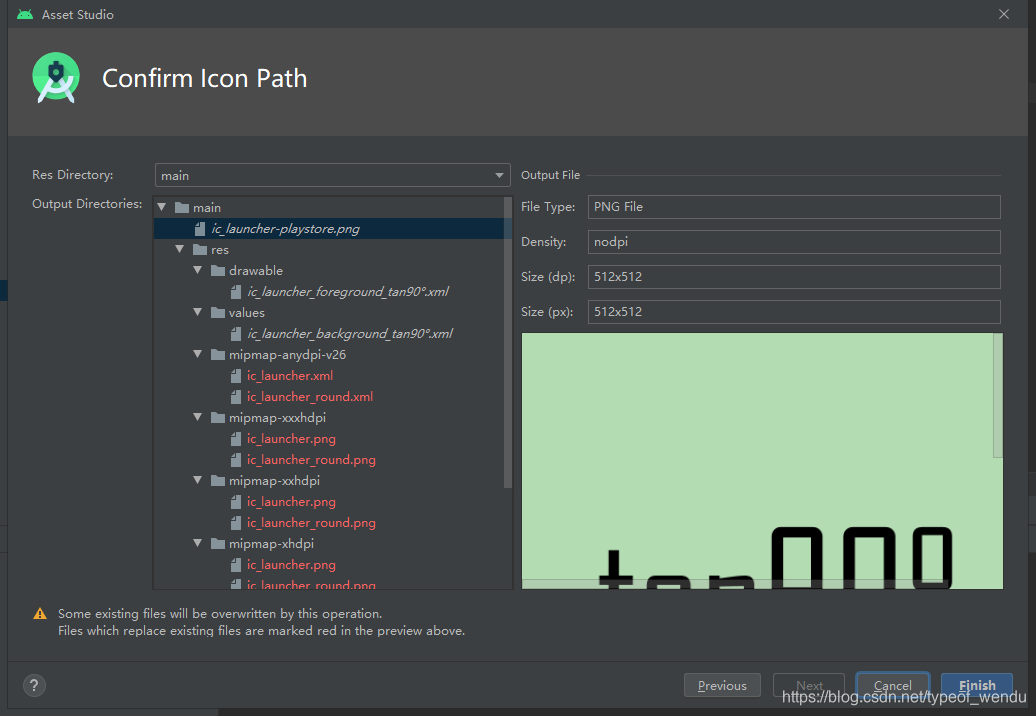
Task: Click the drawable folder icon
Action: (x=218, y=270)
